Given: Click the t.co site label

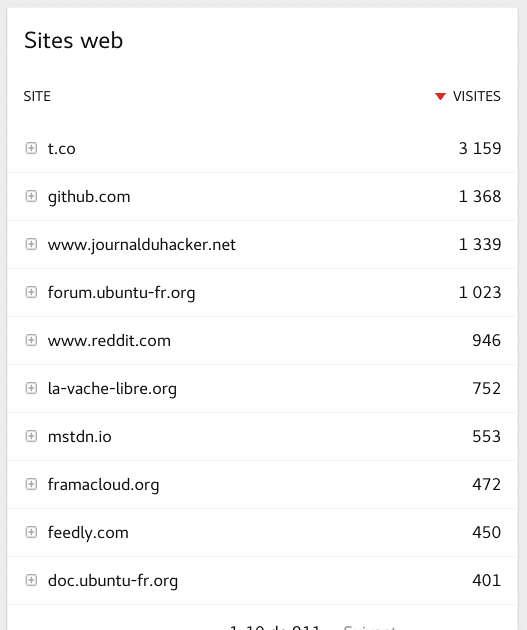Looking at the screenshot, I should (x=61, y=149).
